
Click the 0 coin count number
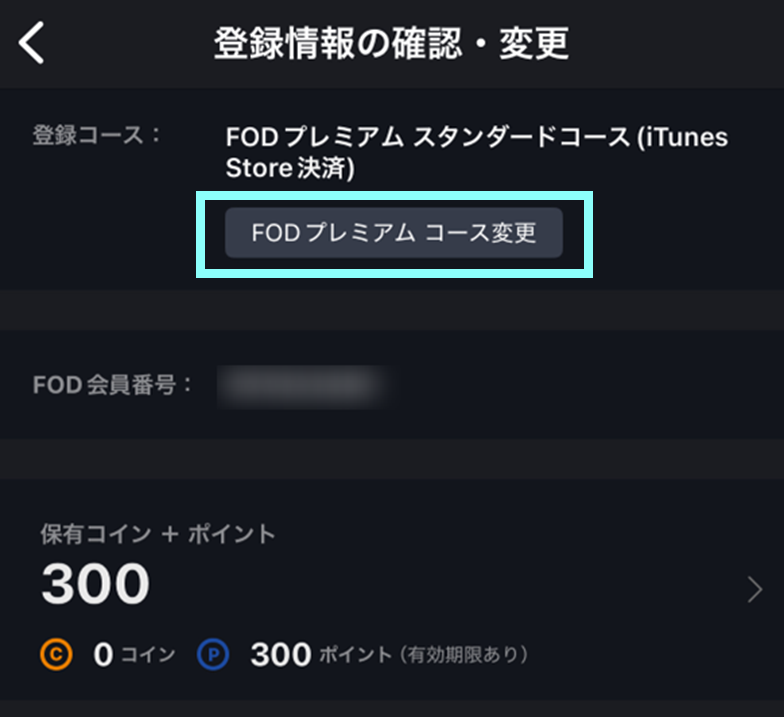[x=102, y=655]
